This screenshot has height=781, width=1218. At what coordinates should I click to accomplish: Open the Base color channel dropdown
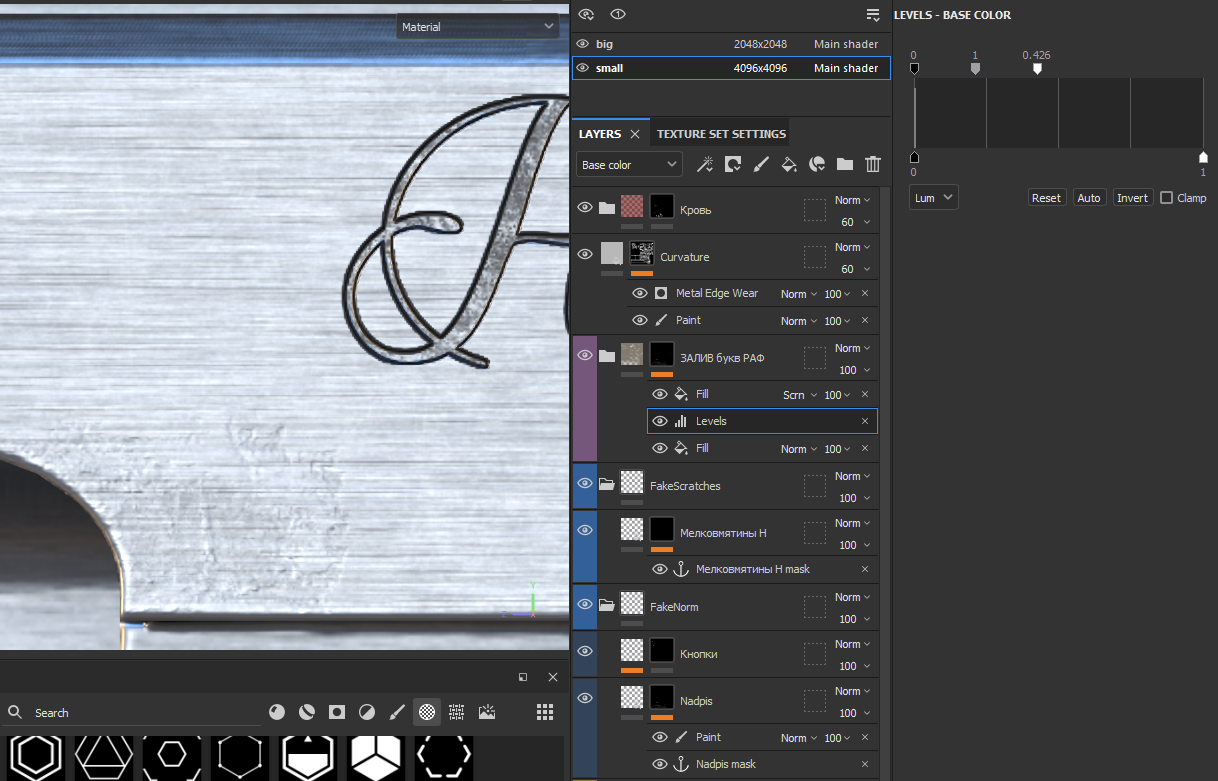coord(629,165)
